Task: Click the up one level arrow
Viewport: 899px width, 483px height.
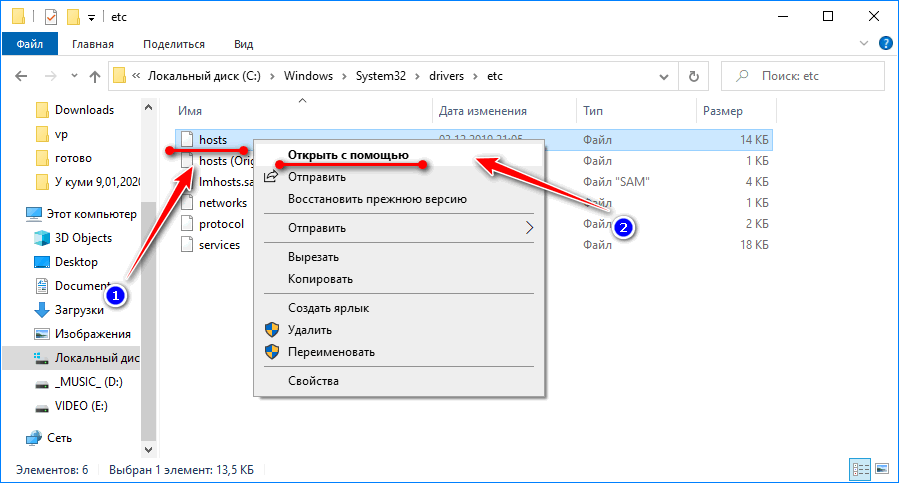Action: 95,76
